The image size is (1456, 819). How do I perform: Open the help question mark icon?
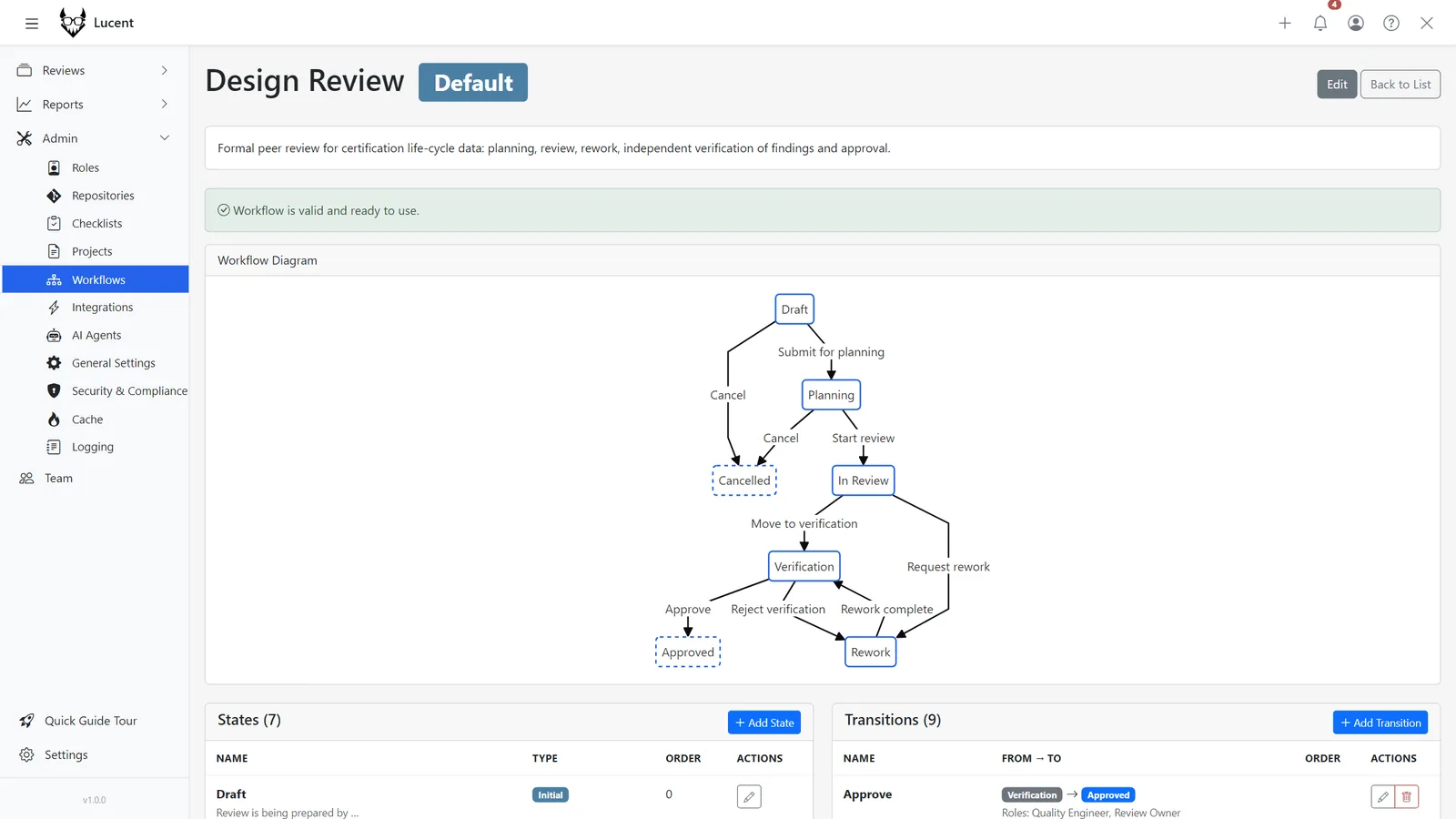[1391, 24]
